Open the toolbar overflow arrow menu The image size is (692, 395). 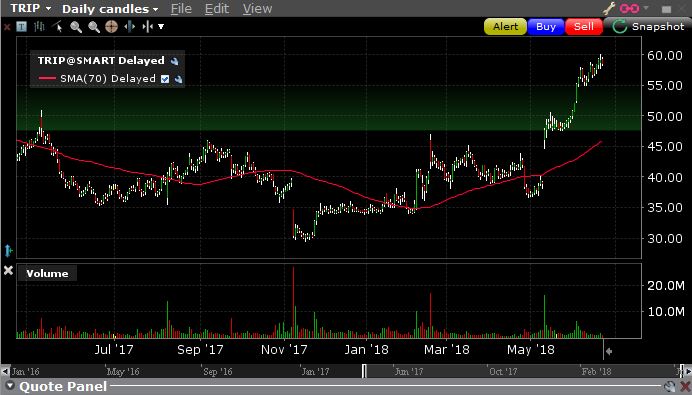[161, 27]
